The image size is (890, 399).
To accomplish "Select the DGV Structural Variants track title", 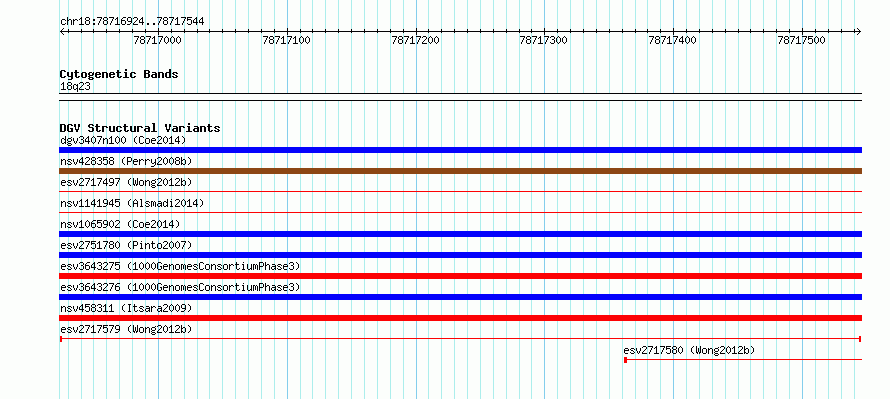I will (x=140, y=128).
